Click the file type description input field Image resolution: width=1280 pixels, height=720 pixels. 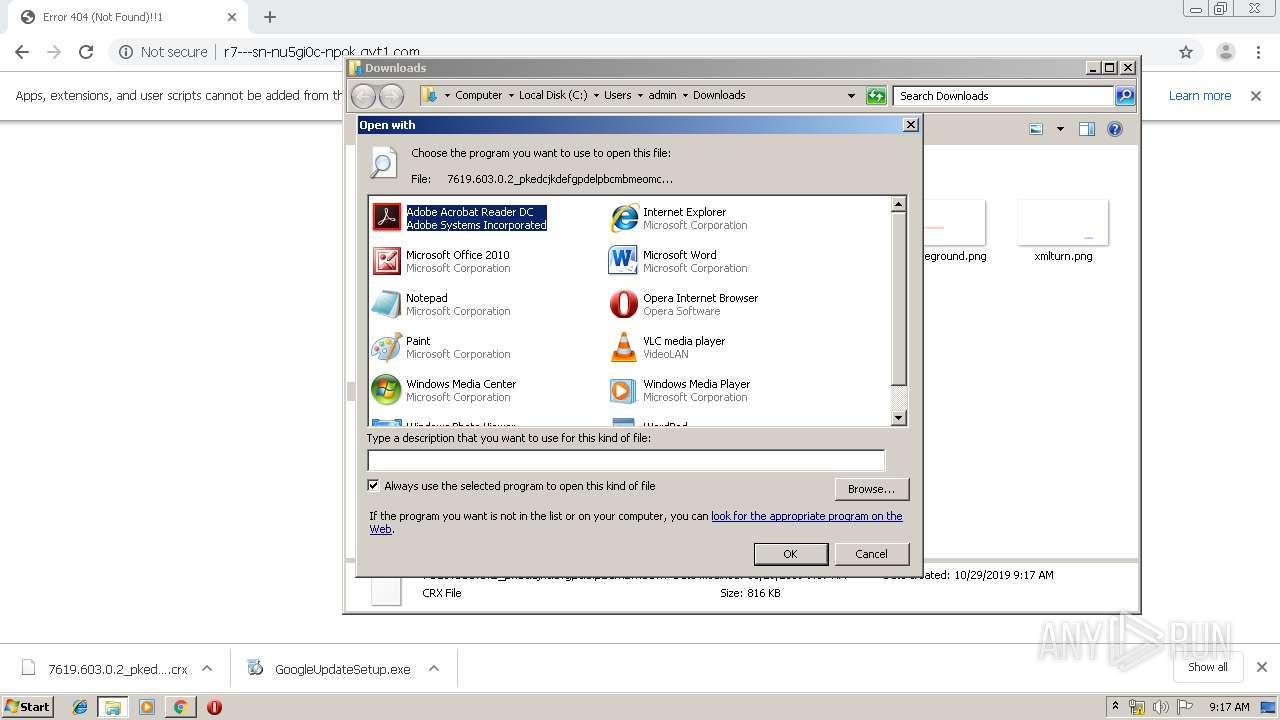coord(626,461)
